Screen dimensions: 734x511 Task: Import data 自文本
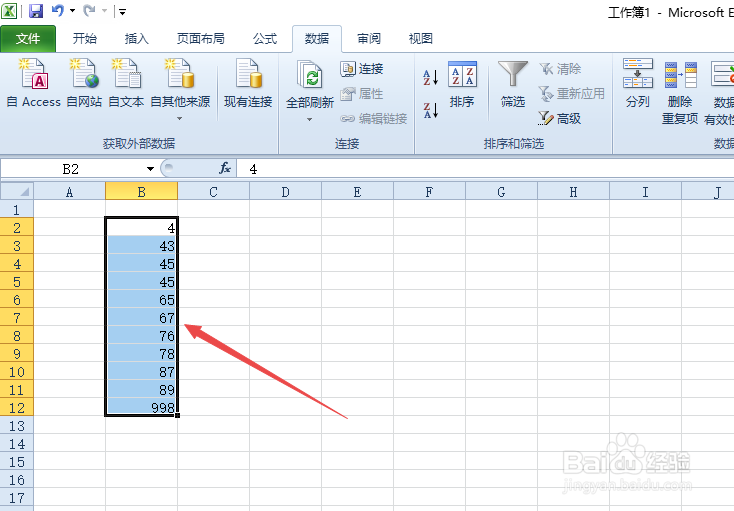click(126, 83)
